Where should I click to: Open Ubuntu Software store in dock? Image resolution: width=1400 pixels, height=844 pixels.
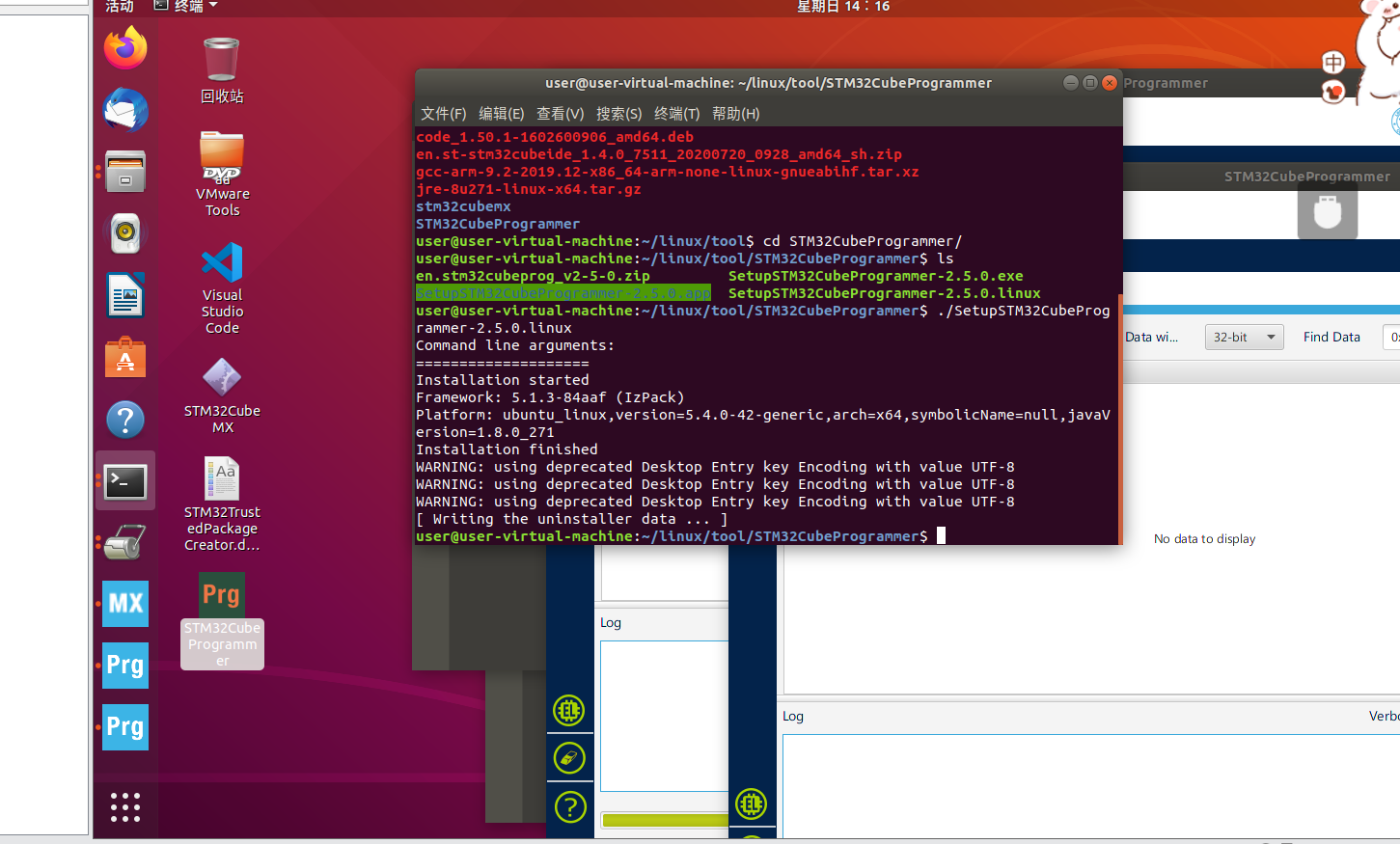coord(125,357)
